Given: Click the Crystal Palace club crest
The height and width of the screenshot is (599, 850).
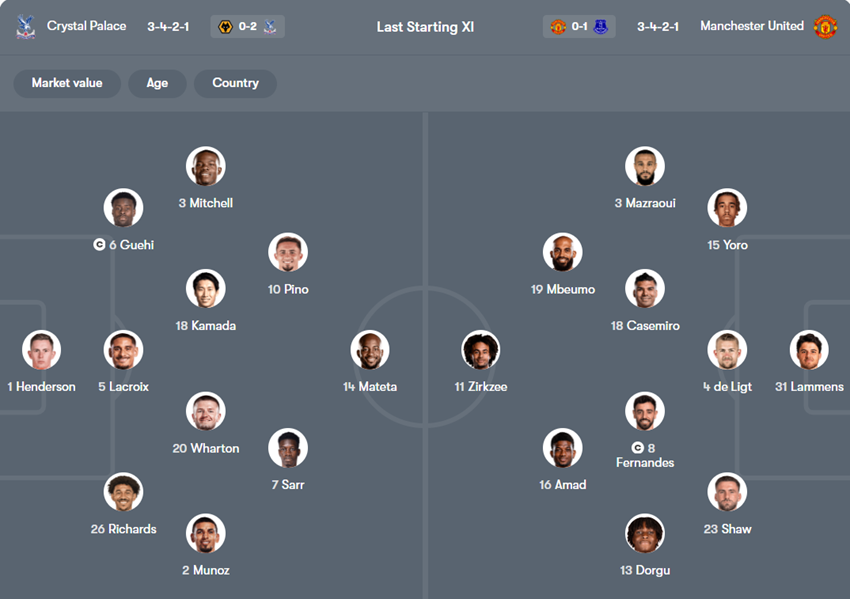Looking at the screenshot, I should pos(26,27).
